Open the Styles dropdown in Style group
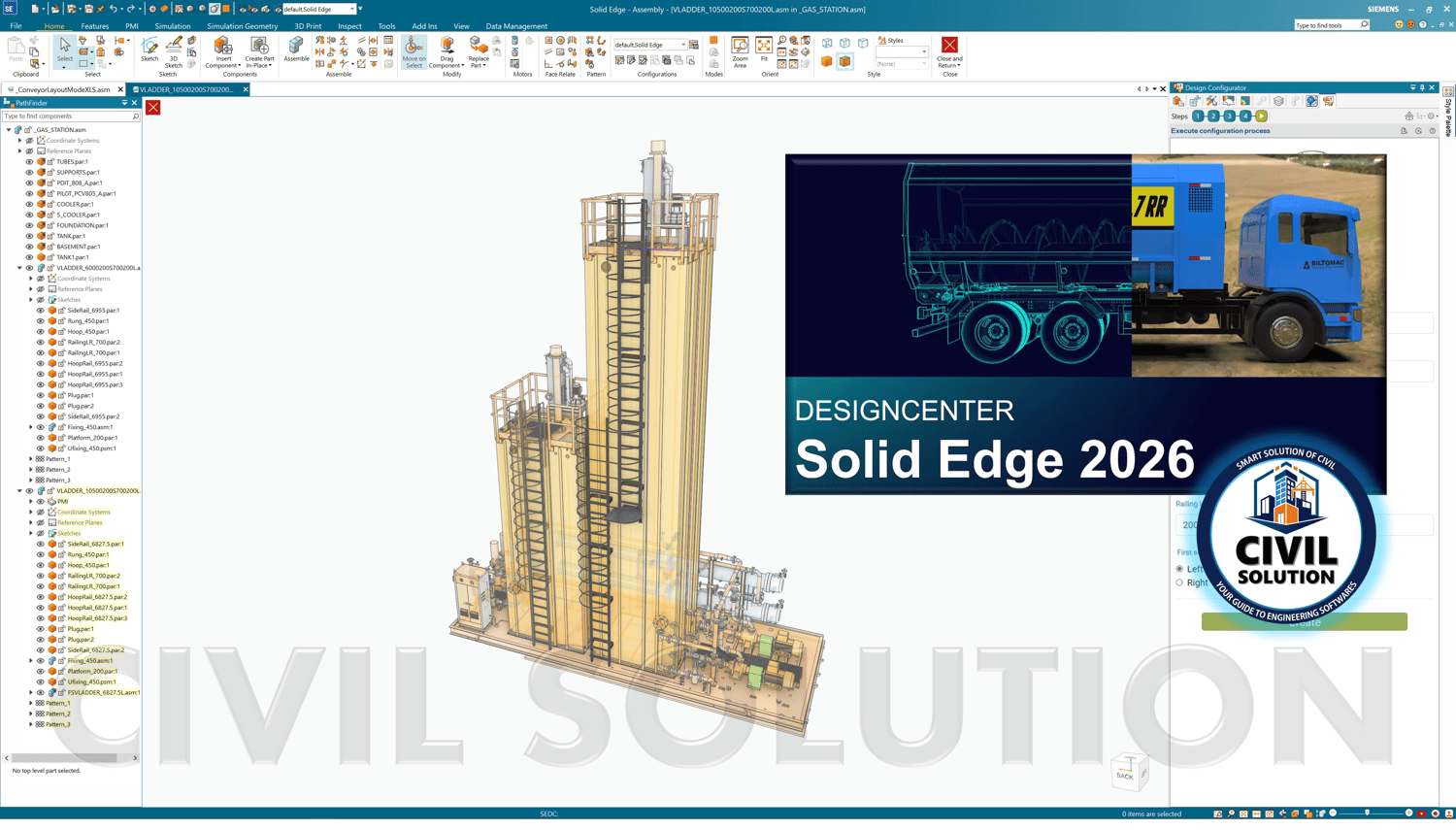The image size is (1456, 830). pos(924,51)
